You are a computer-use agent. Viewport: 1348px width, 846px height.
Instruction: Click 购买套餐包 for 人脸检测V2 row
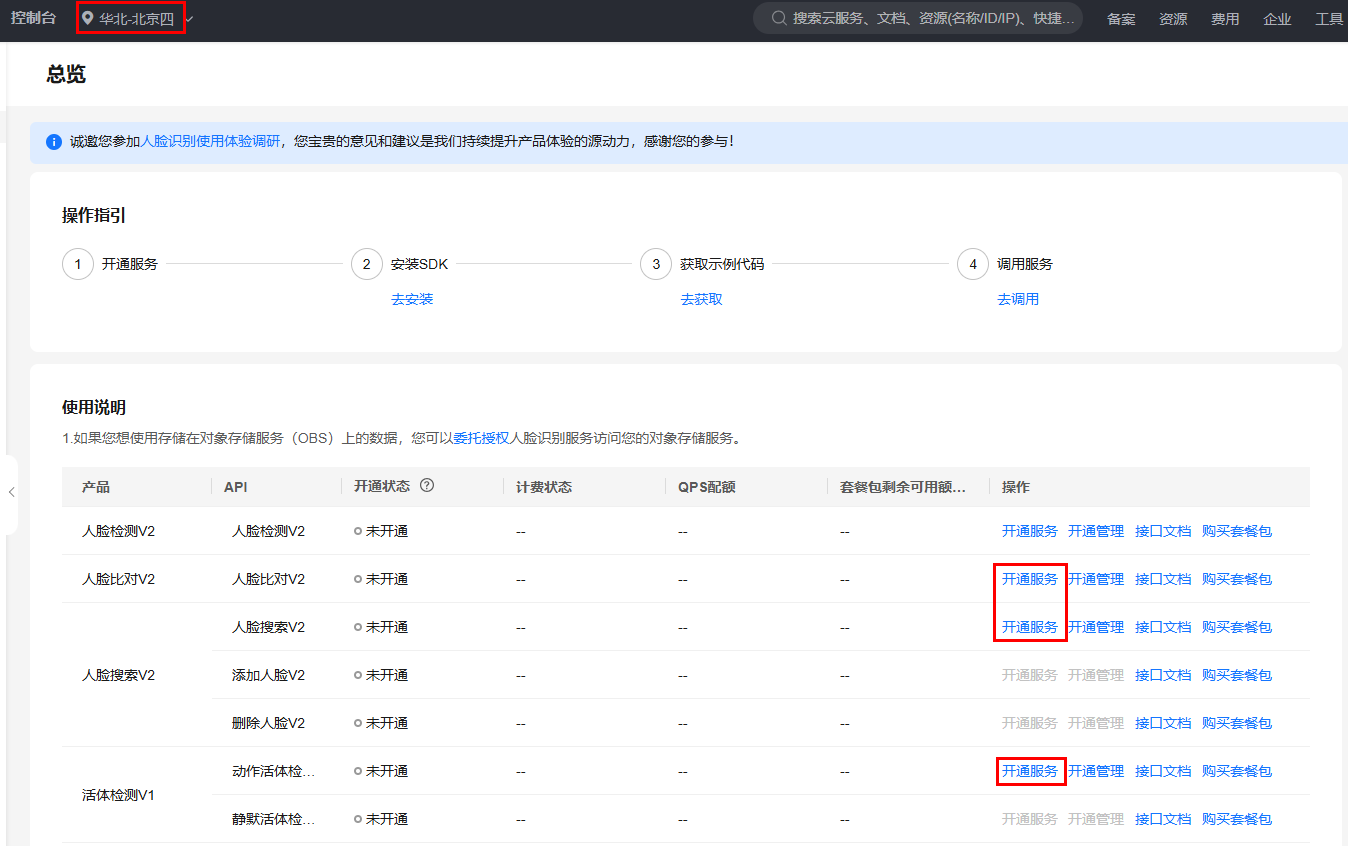tap(1236, 531)
